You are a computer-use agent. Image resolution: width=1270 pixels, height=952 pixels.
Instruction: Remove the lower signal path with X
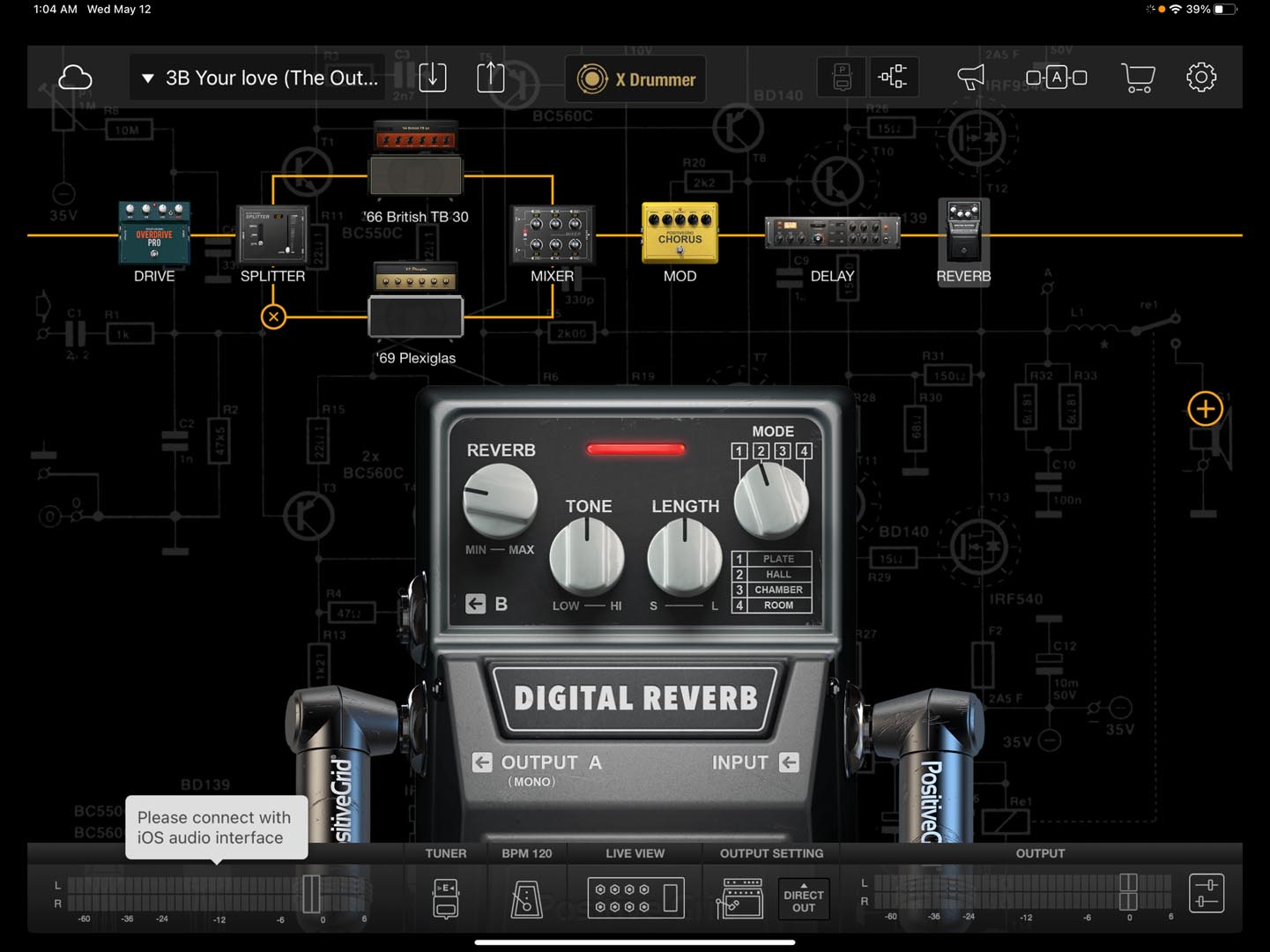click(273, 316)
